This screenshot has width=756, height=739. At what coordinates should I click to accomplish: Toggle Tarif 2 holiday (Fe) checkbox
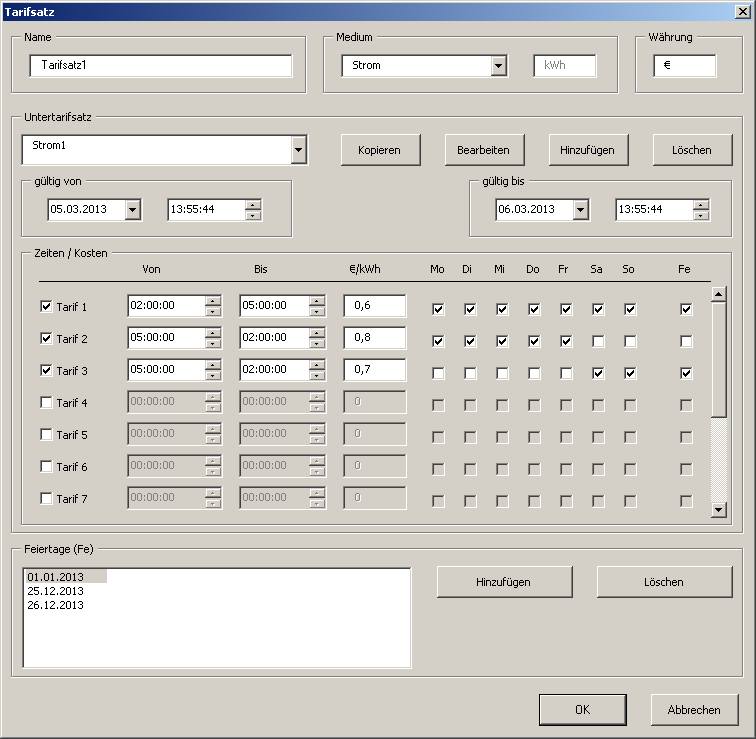(x=686, y=341)
